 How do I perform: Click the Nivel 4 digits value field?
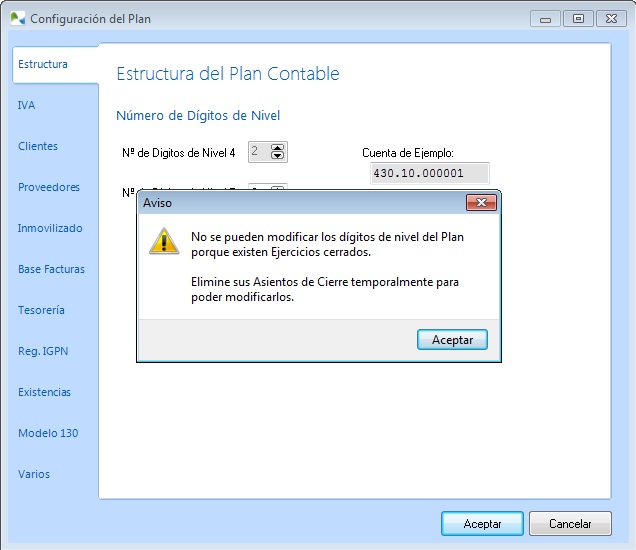(260, 152)
